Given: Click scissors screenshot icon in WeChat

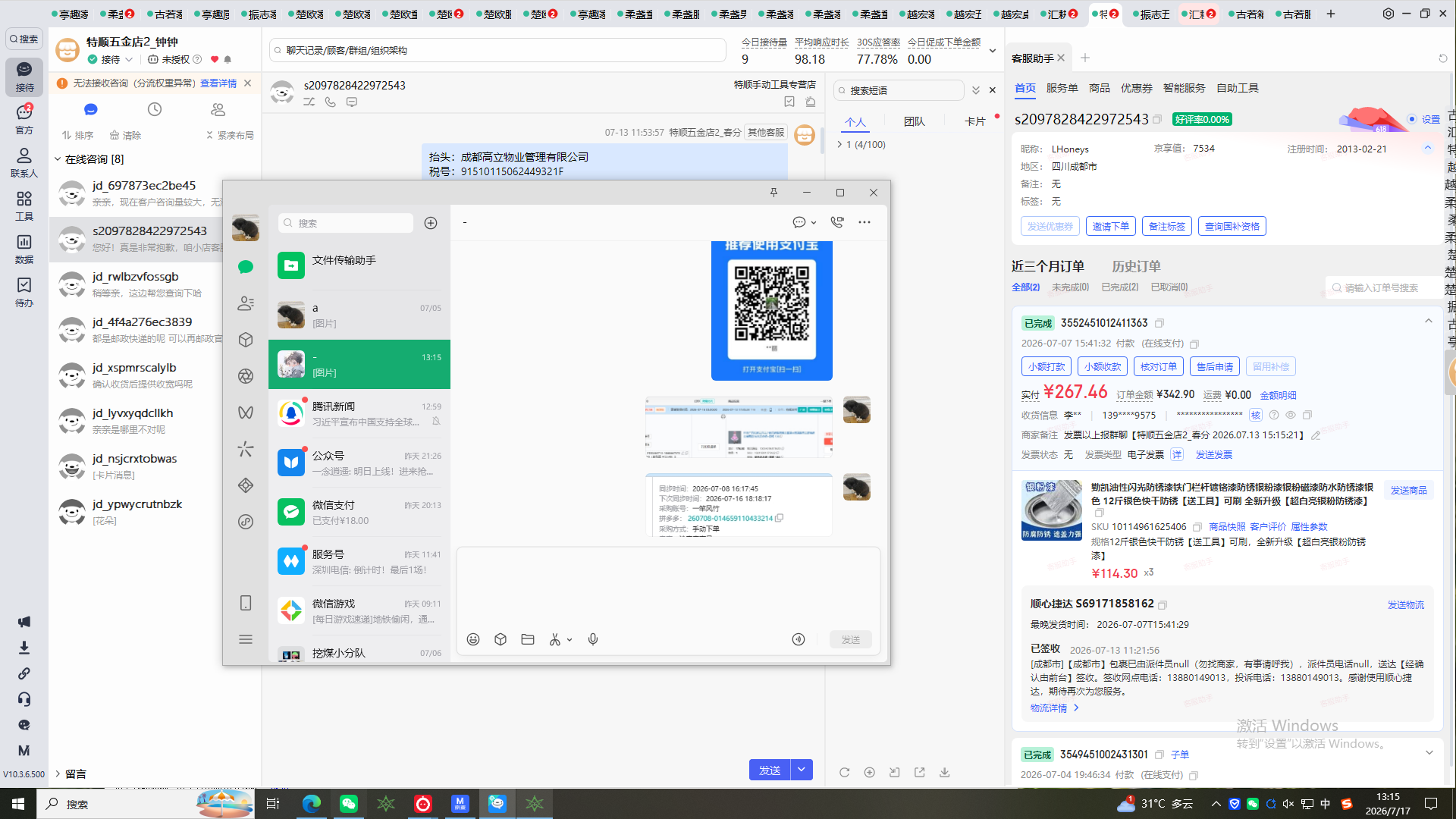Looking at the screenshot, I should click(555, 639).
